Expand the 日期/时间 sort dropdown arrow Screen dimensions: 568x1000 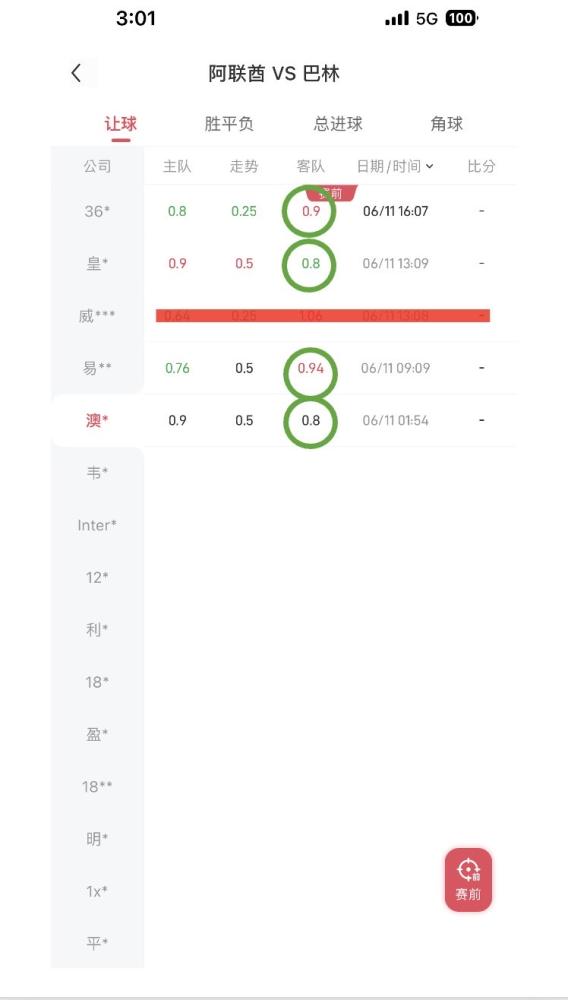pyautogui.click(x=430, y=166)
